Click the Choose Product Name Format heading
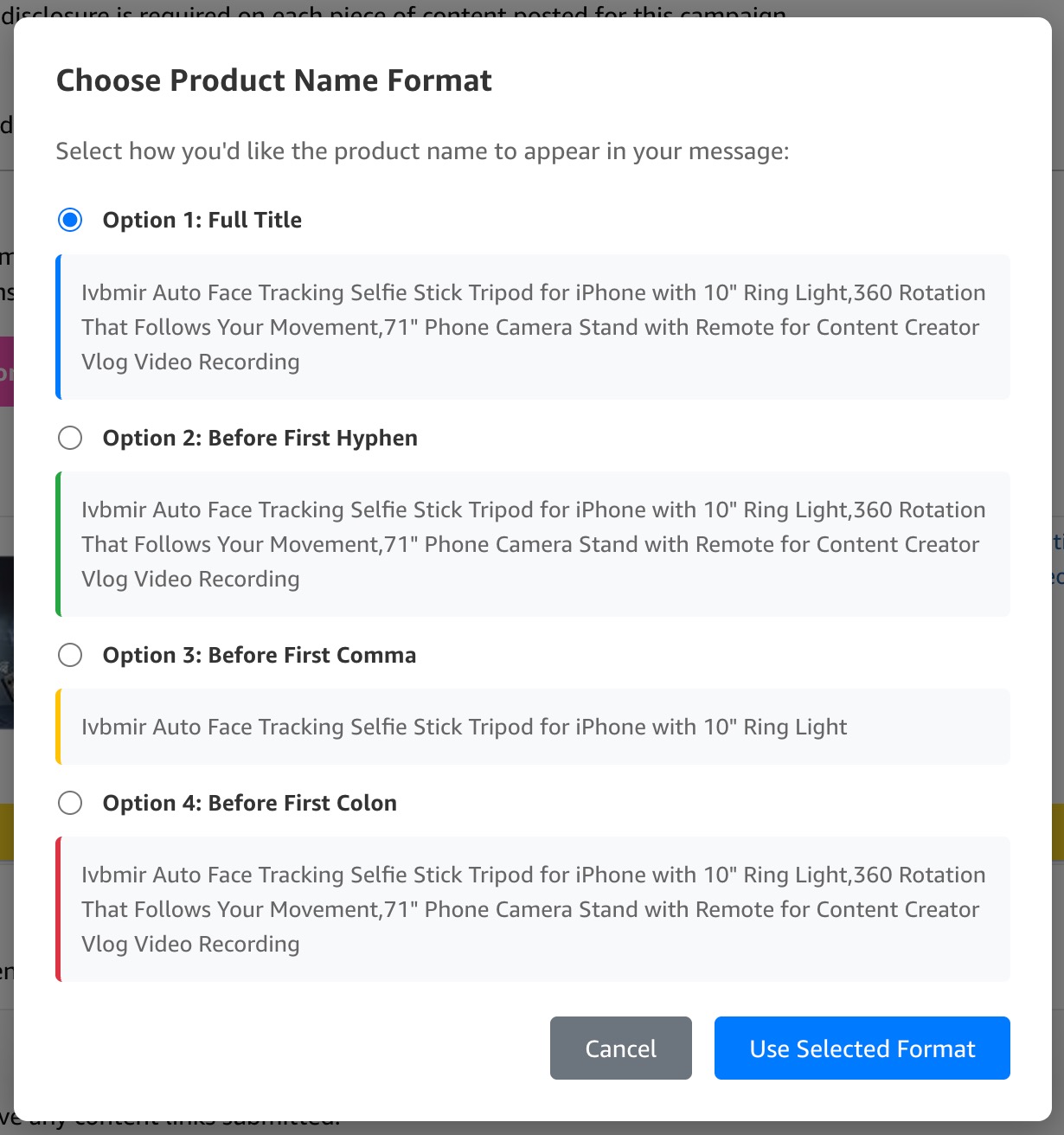This screenshot has height=1135, width=1064. [273, 80]
